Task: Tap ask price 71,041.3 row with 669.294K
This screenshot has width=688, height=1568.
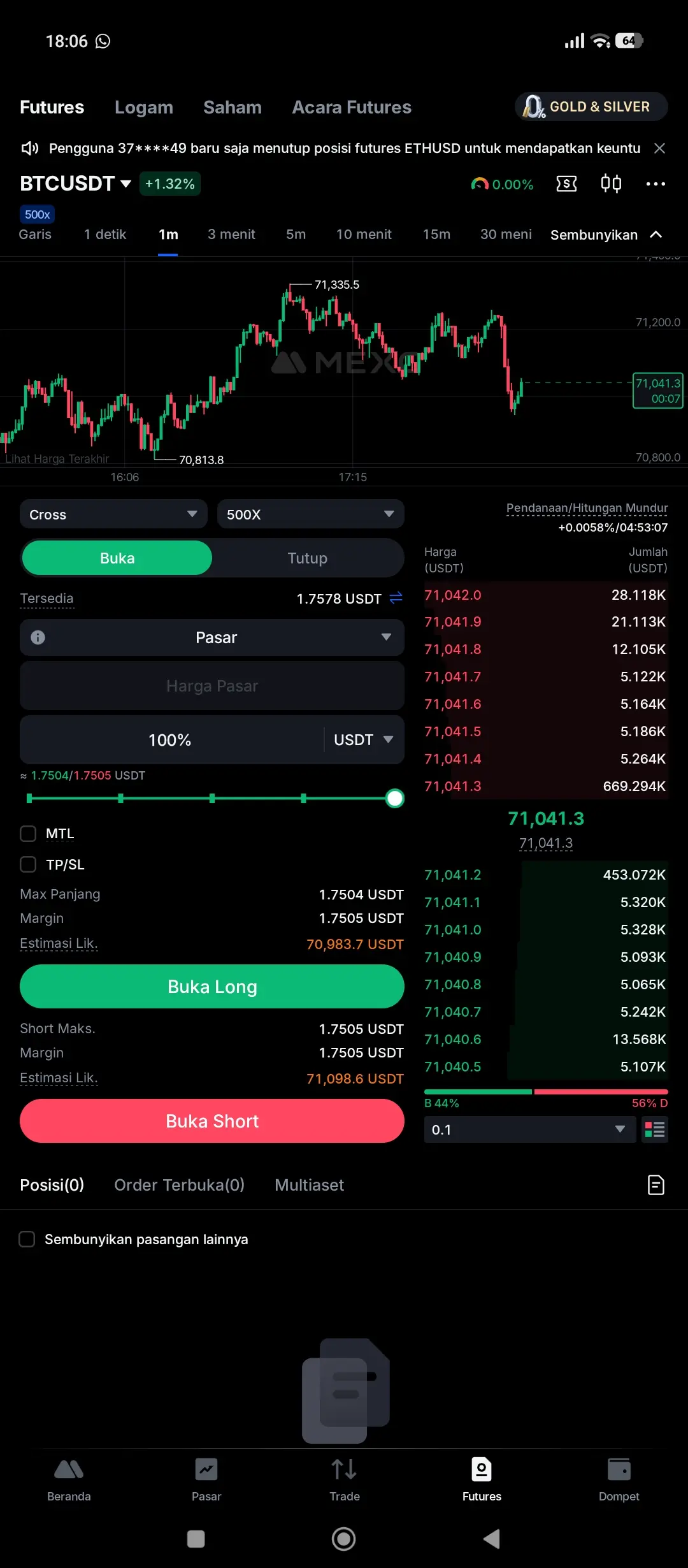Action: 546,786
